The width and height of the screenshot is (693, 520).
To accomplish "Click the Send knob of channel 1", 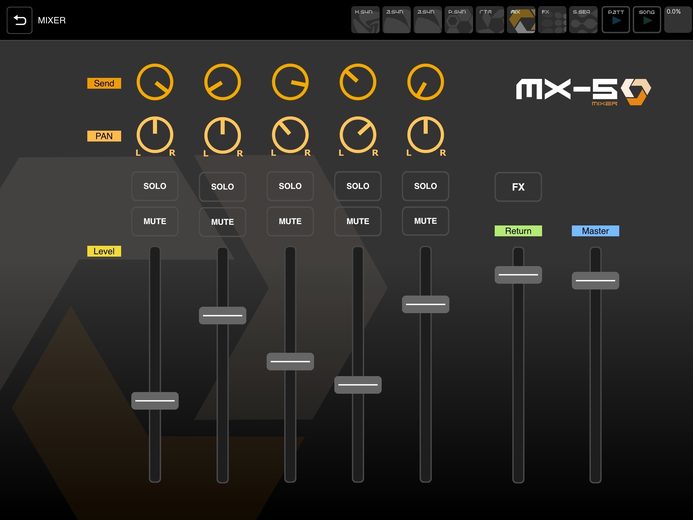I will coord(155,82).
